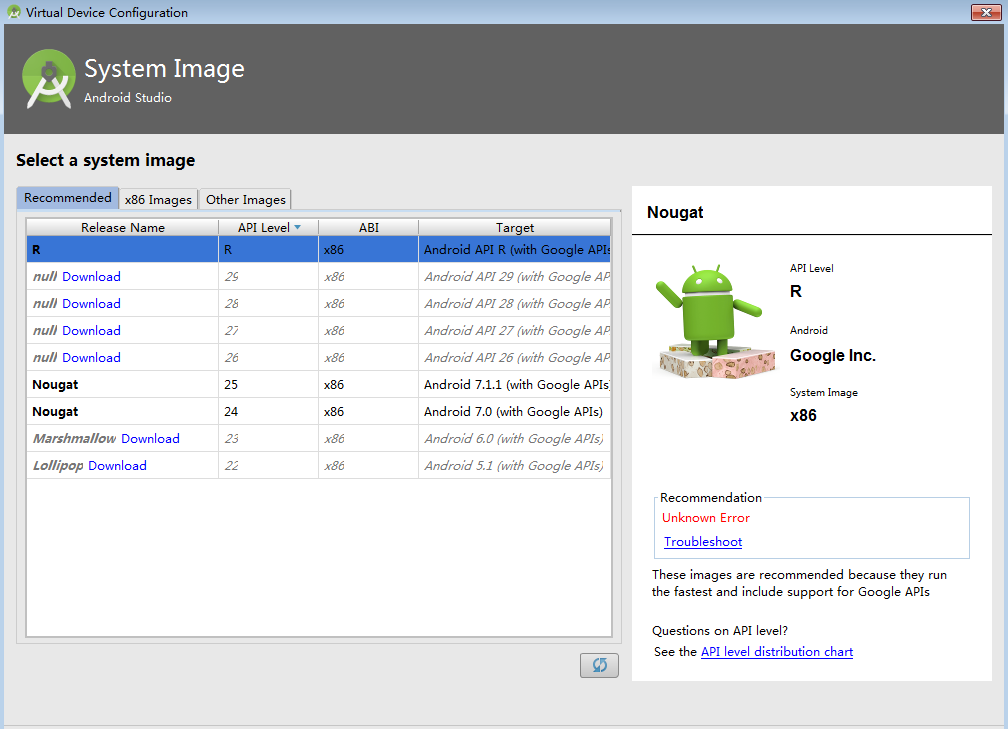Click the refresh system images icon button
This screenshot has width=1008, height=729.
pyautogui.click(x=599, y=665)
